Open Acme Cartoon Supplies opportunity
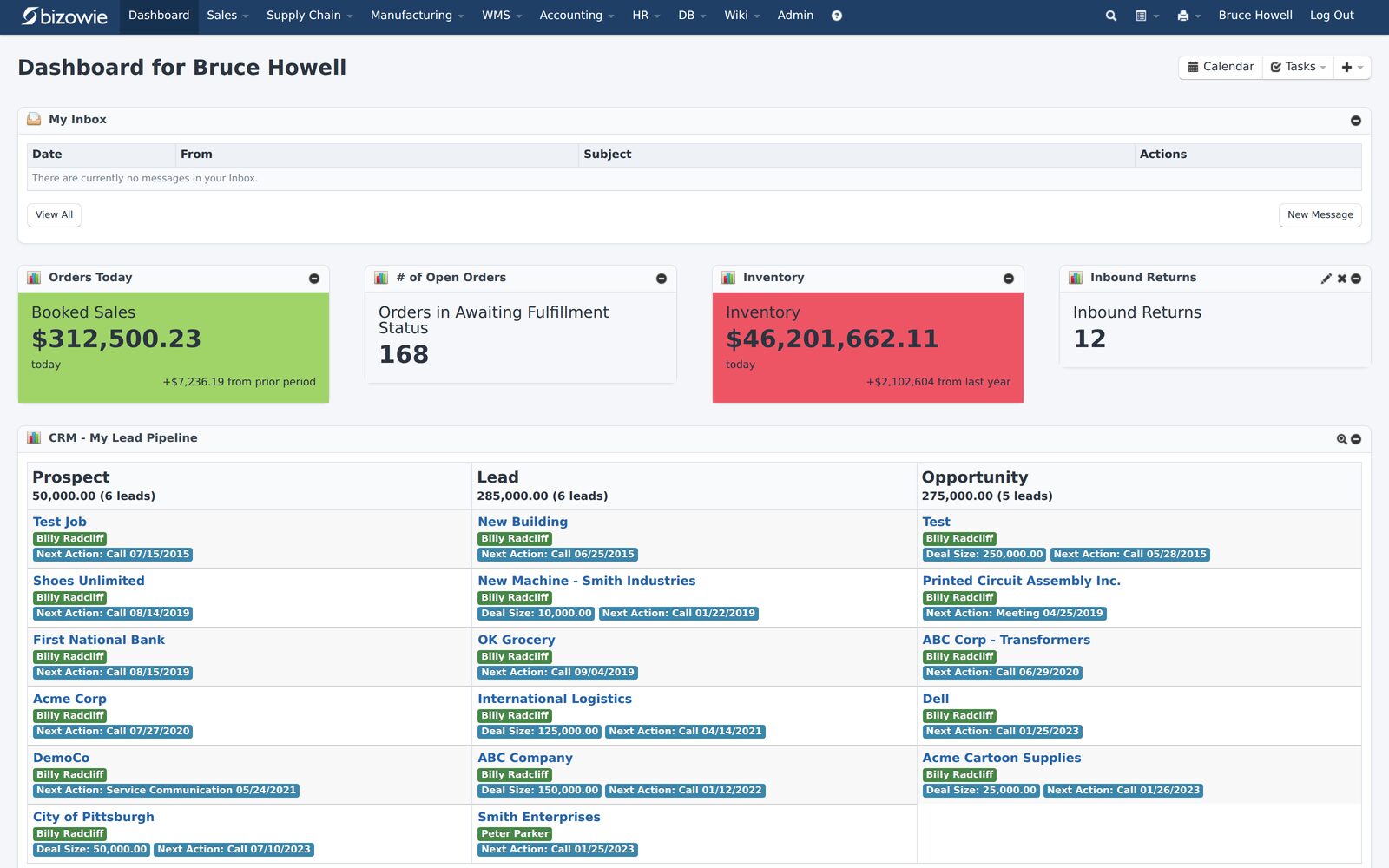The image size is (1389, 868). pyautogui.click(x=1001, y=758)
